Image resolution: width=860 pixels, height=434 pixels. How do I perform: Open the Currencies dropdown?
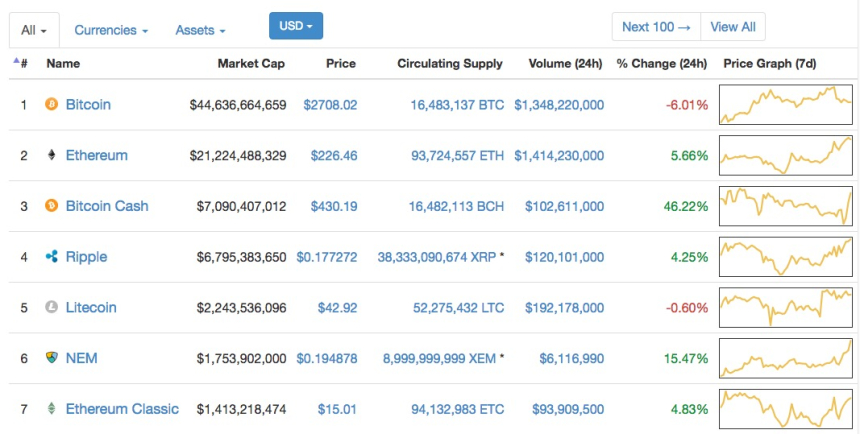pos(111,30)
